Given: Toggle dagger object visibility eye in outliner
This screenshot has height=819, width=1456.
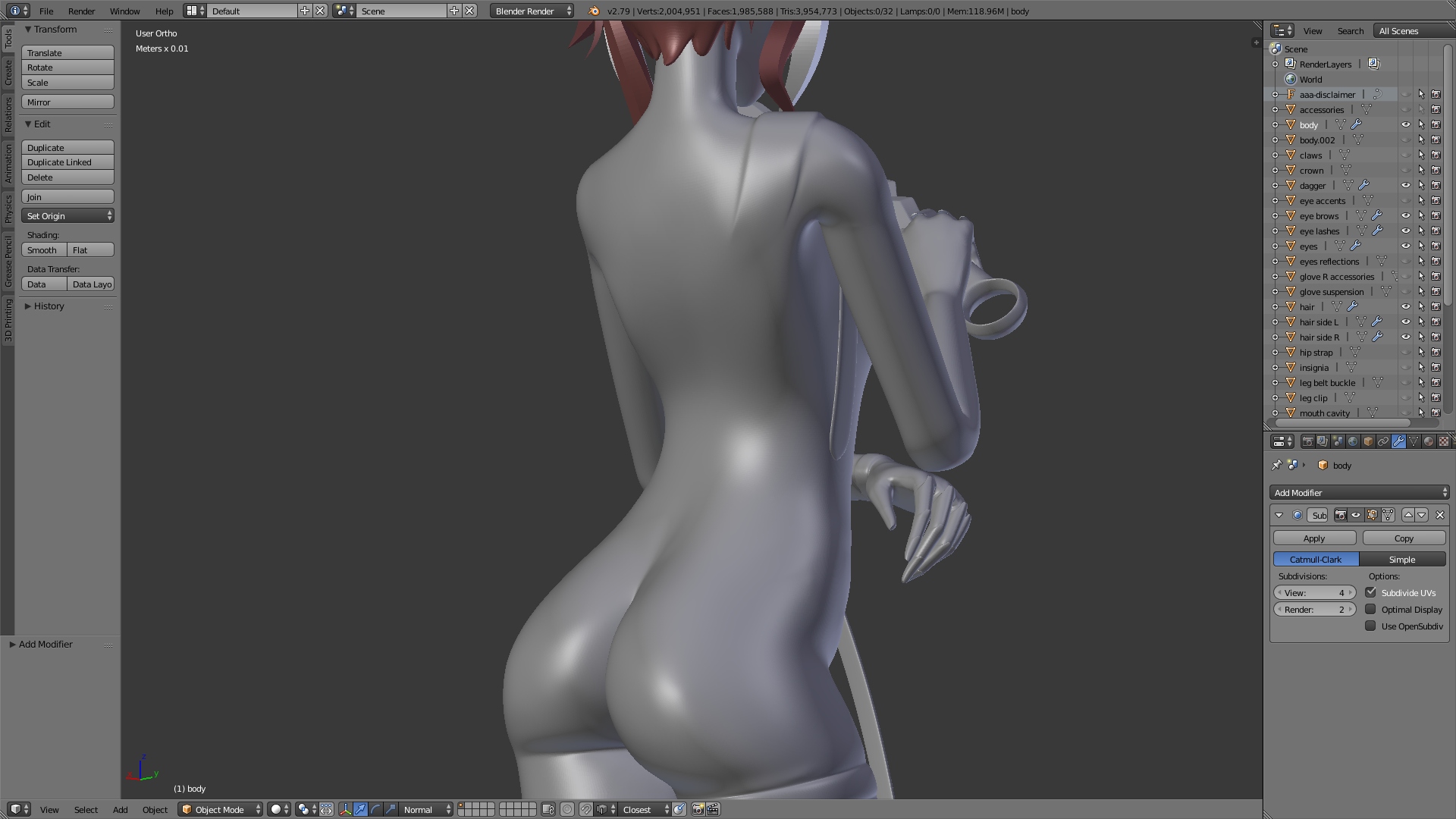Looking at the screenshot, I should (1405, 185).
